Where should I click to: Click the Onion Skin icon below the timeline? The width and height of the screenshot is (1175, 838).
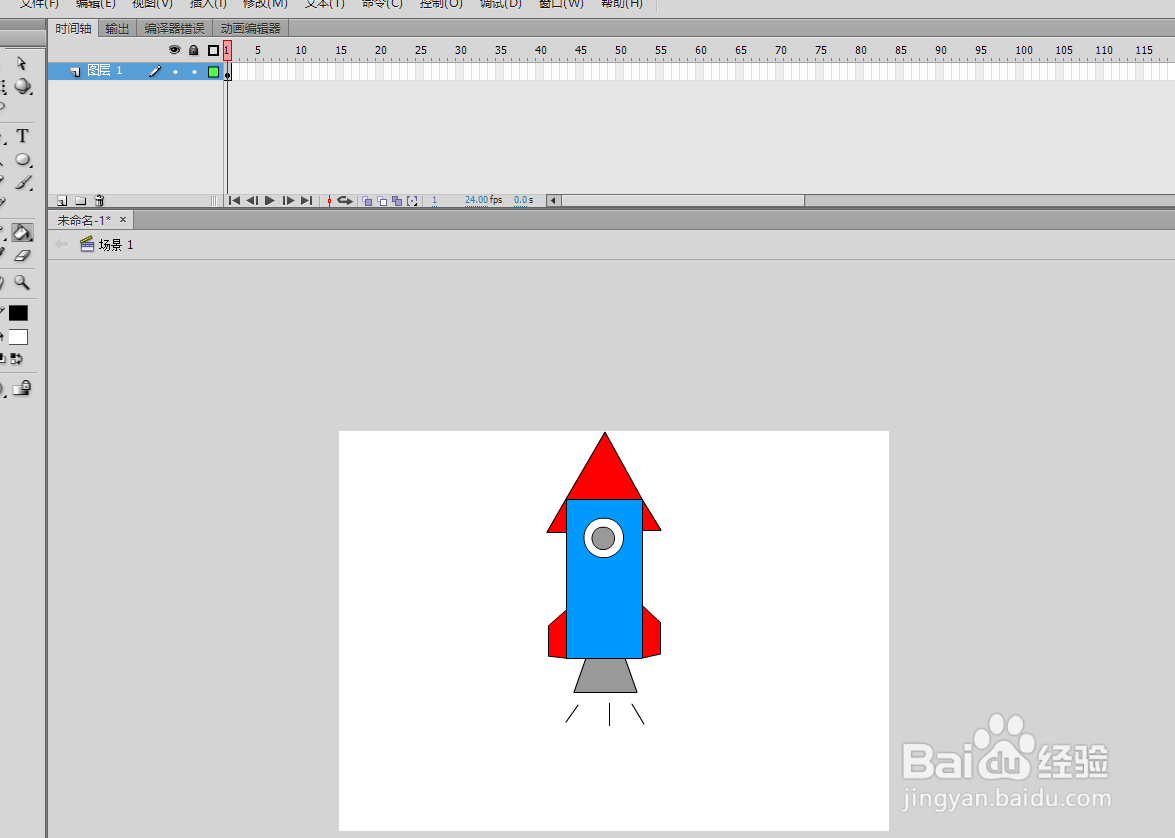pos(367,200)
